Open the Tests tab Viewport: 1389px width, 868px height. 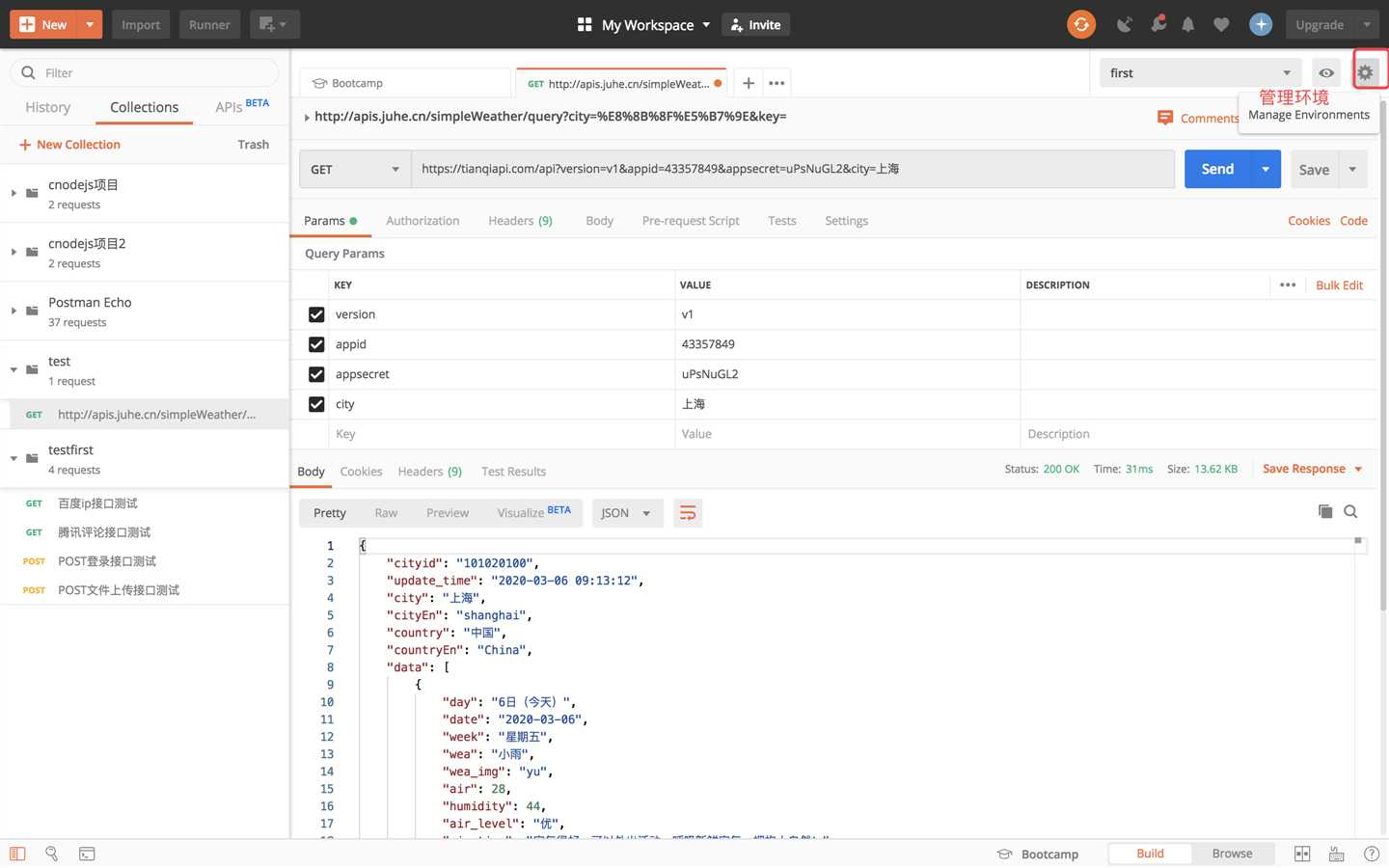[782, 221]
